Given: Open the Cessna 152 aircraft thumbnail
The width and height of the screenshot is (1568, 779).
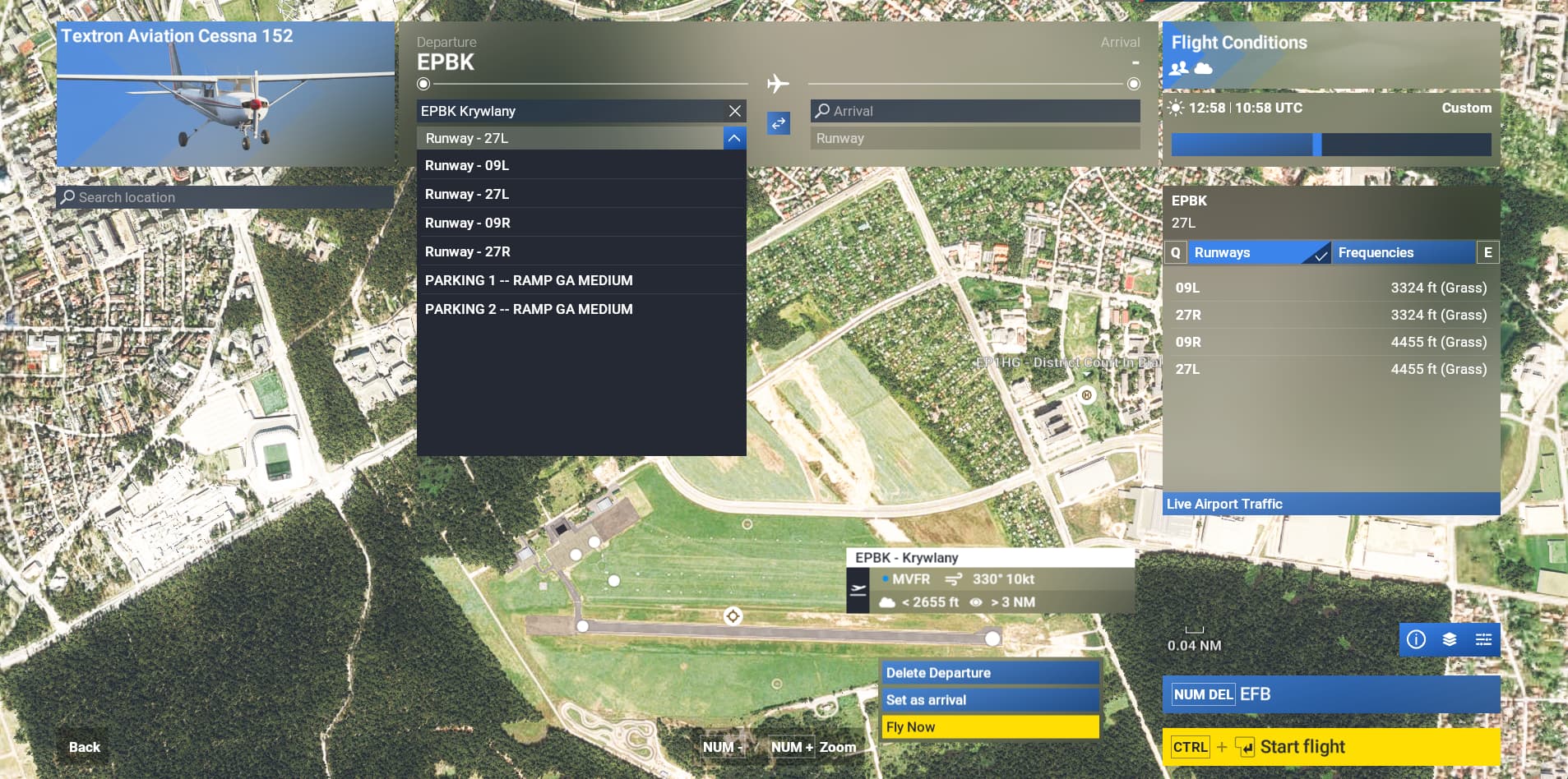Looking at the screenshot, I should point(225,94).
